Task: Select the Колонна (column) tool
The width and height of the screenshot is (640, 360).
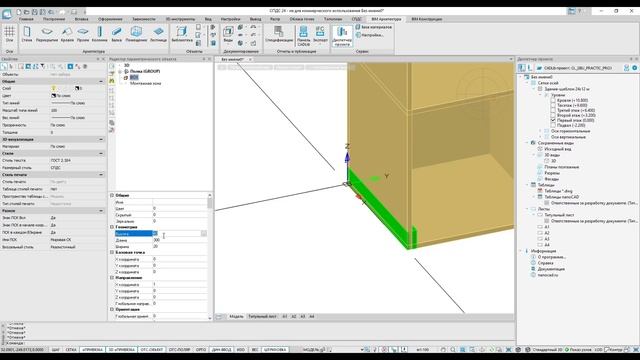Action: click(100, 34)
